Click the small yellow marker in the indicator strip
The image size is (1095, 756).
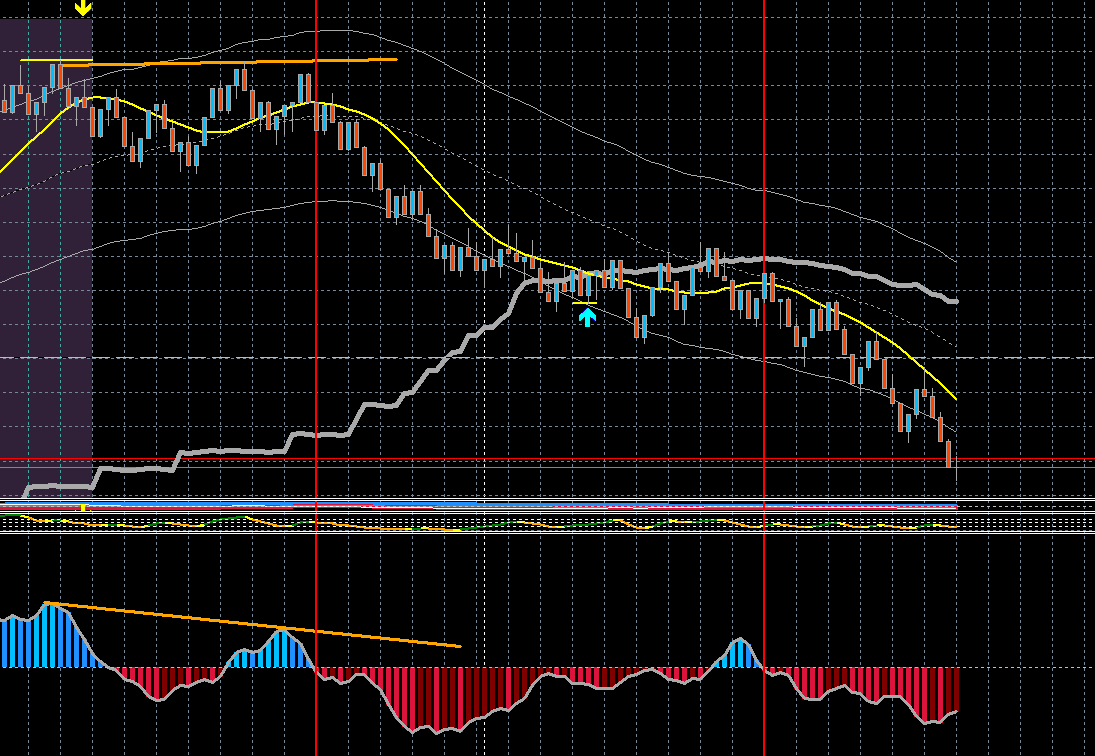(82, 507)
